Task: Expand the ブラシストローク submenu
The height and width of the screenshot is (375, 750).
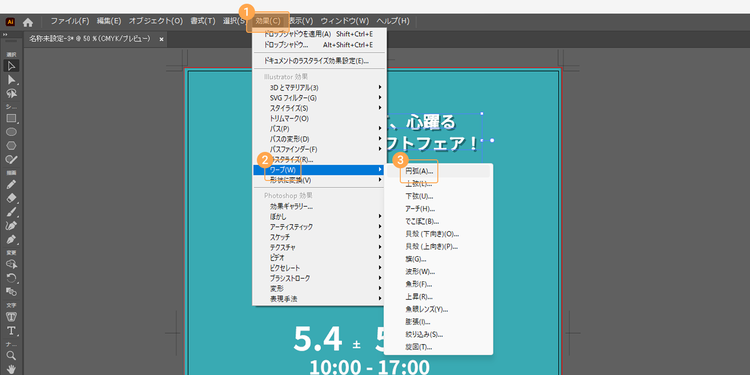Action: tap(319, 278)
